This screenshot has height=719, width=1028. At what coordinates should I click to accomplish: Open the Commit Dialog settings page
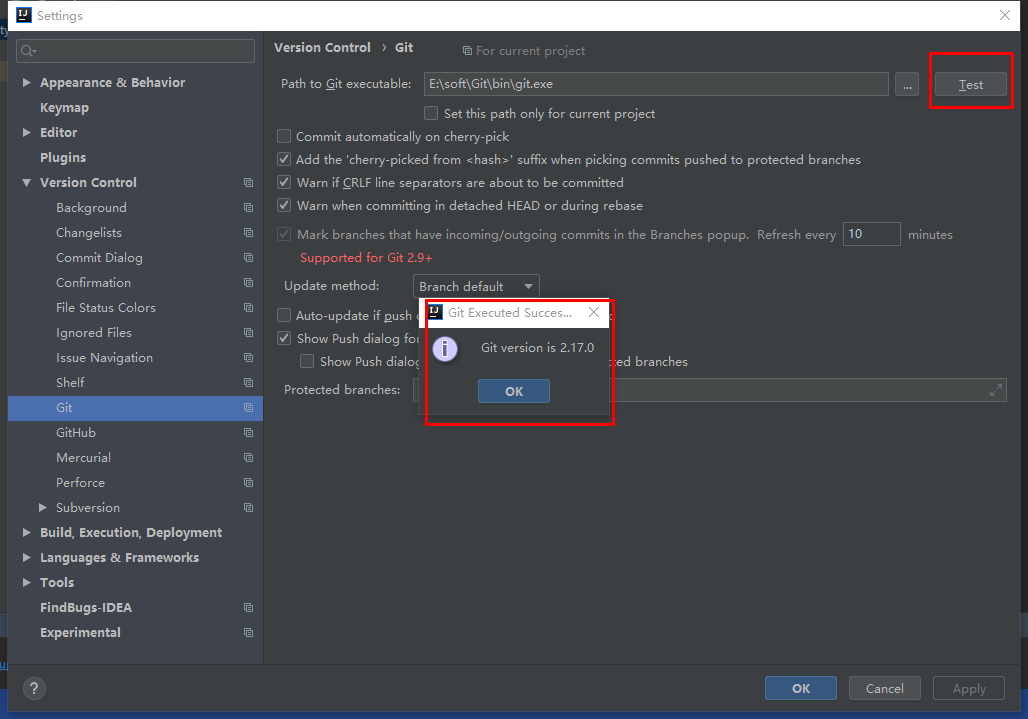point(99,258)
